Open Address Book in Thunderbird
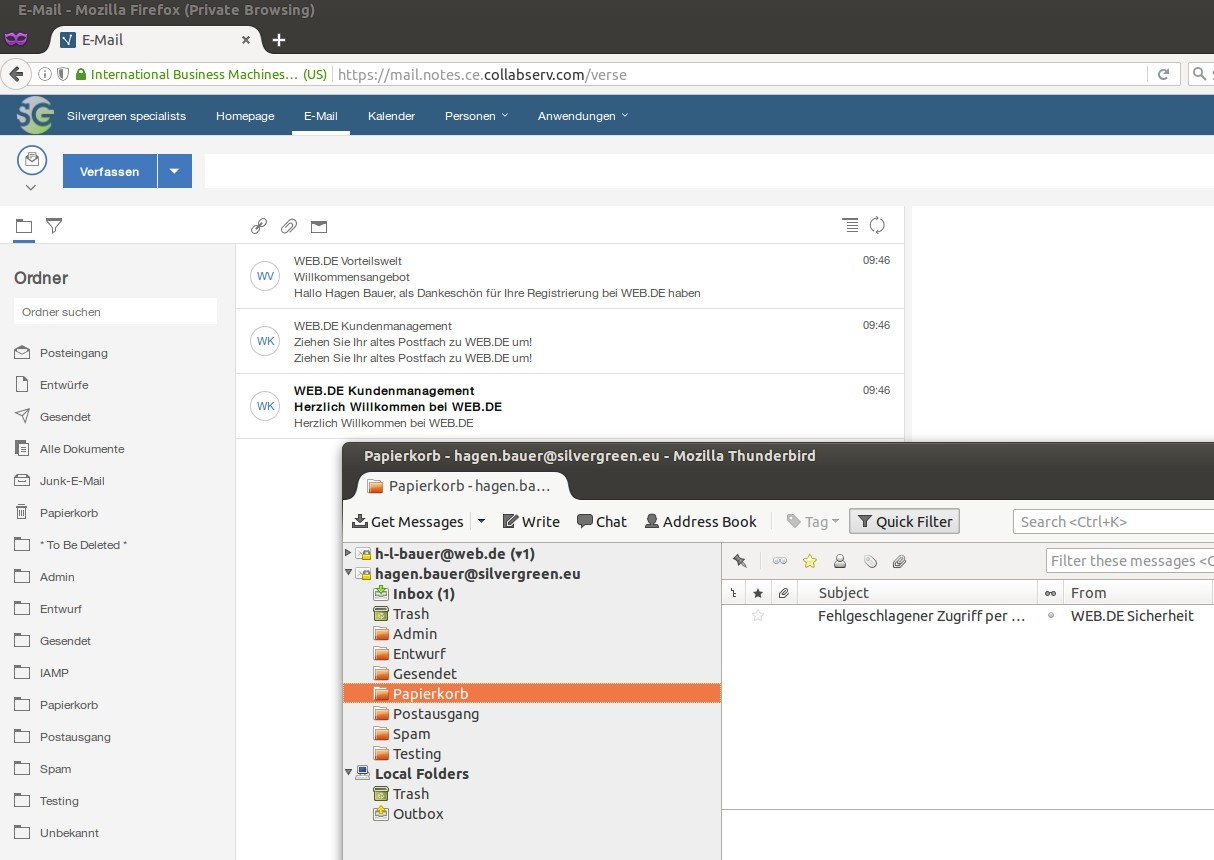Screen dimensions: 1214x860 click(x=701, y=521)
